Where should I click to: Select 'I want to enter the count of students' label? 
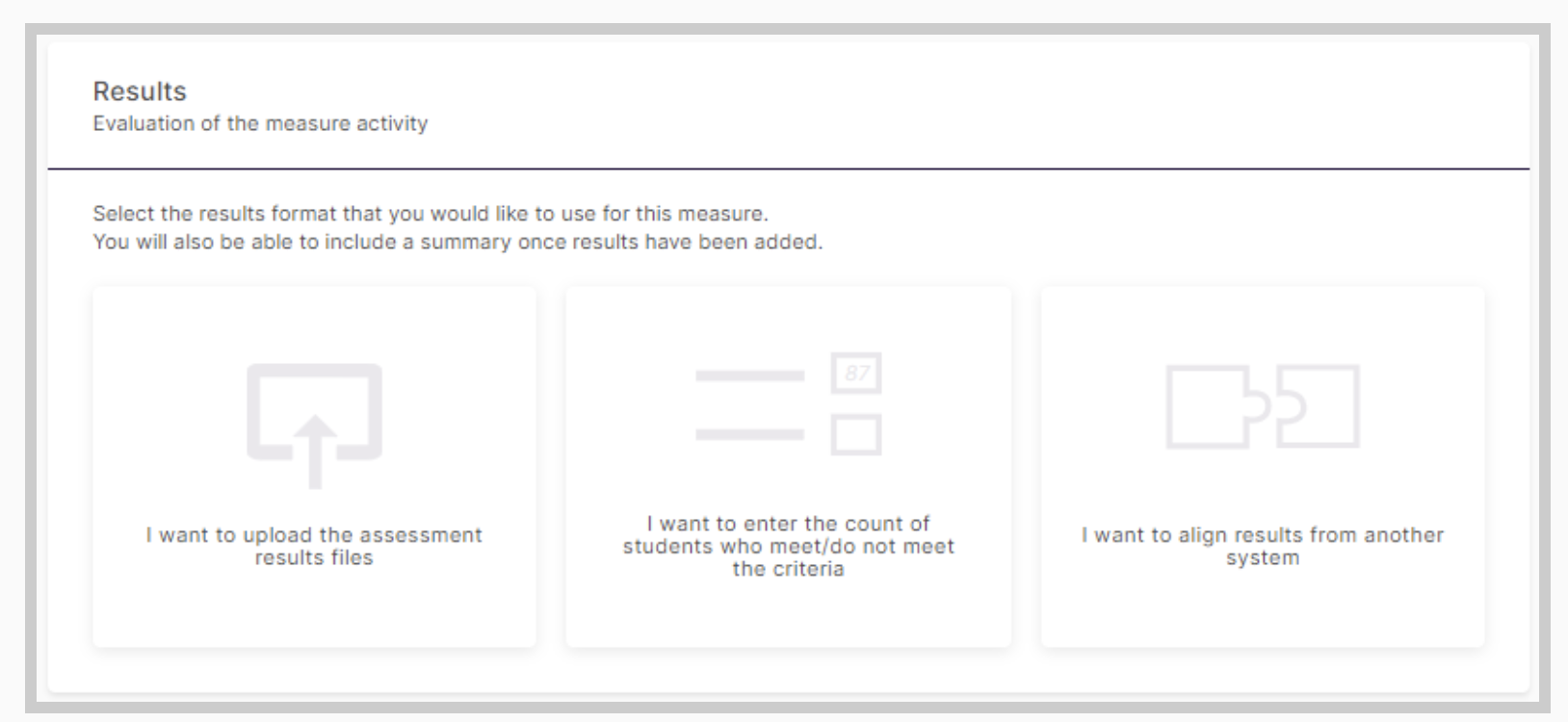coord(788,546)
